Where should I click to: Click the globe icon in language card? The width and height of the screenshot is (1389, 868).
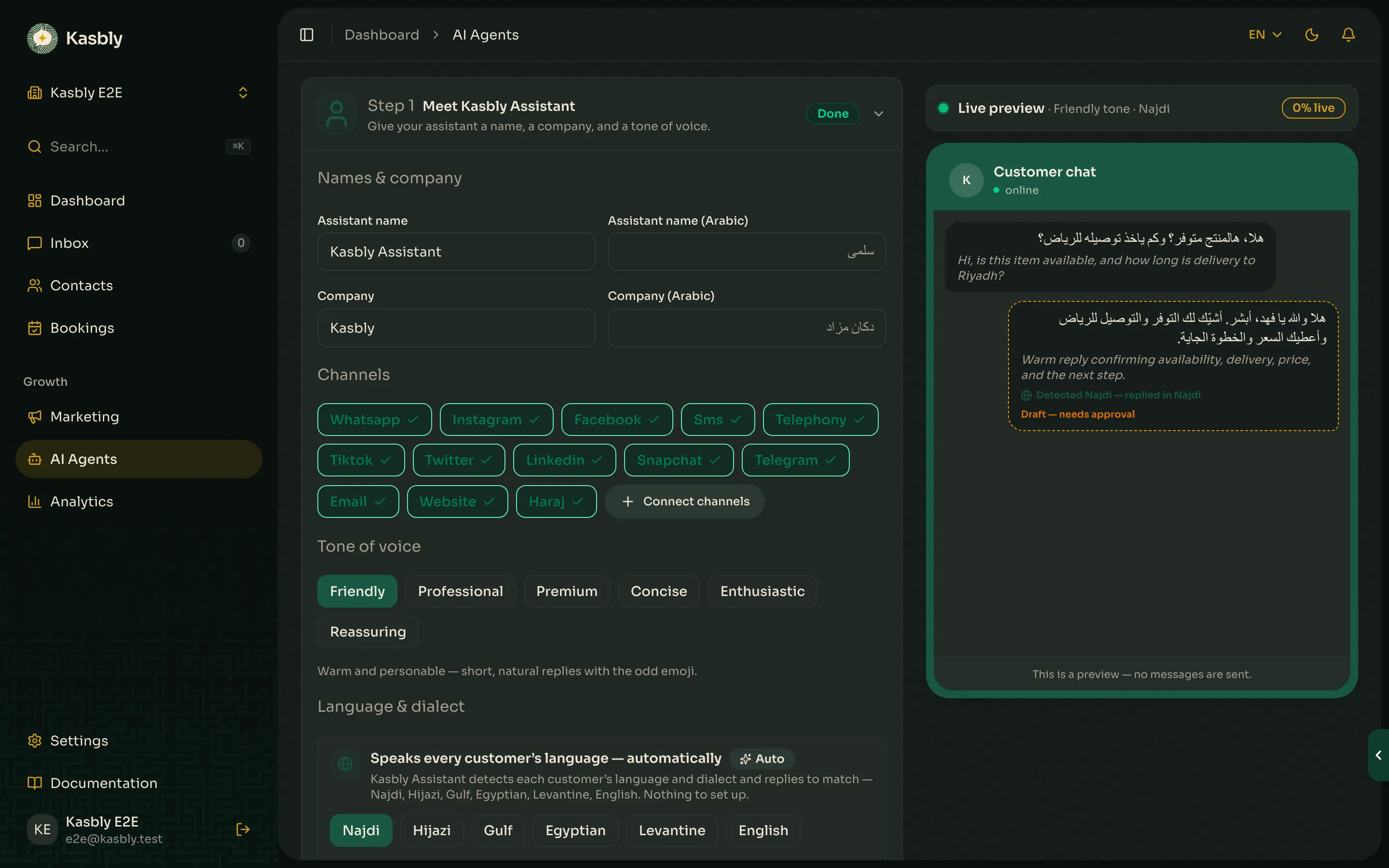coord(345,763)
